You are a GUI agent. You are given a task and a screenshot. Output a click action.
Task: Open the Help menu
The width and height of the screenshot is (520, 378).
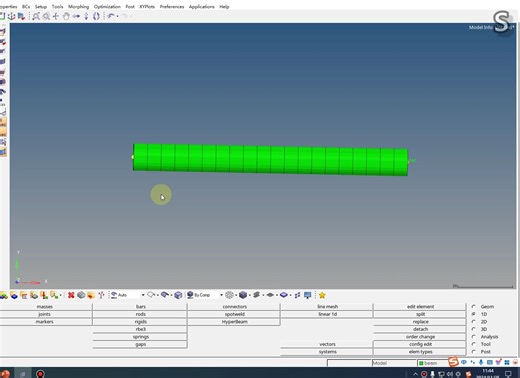point(224,6)
